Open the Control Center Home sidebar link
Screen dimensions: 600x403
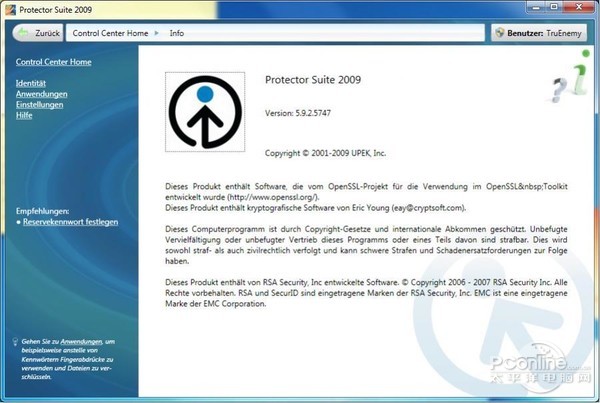54,62
